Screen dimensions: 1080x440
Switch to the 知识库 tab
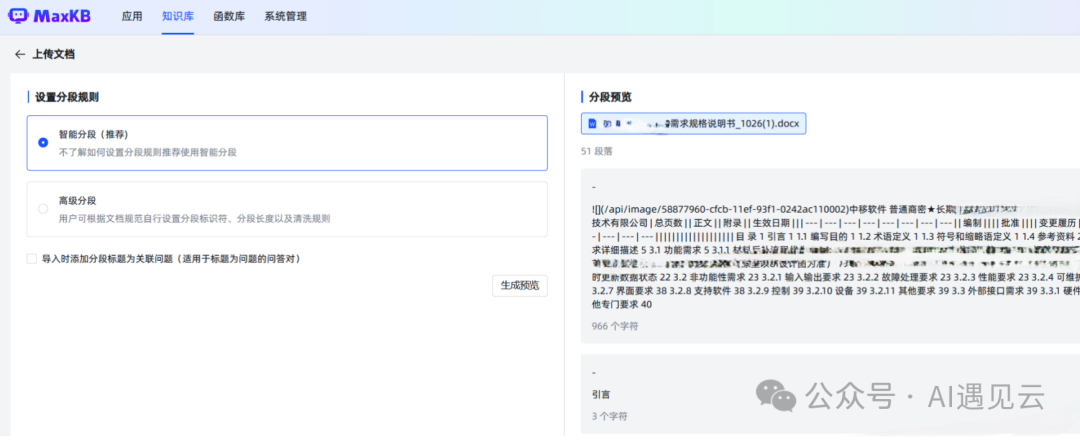[178, 17]
